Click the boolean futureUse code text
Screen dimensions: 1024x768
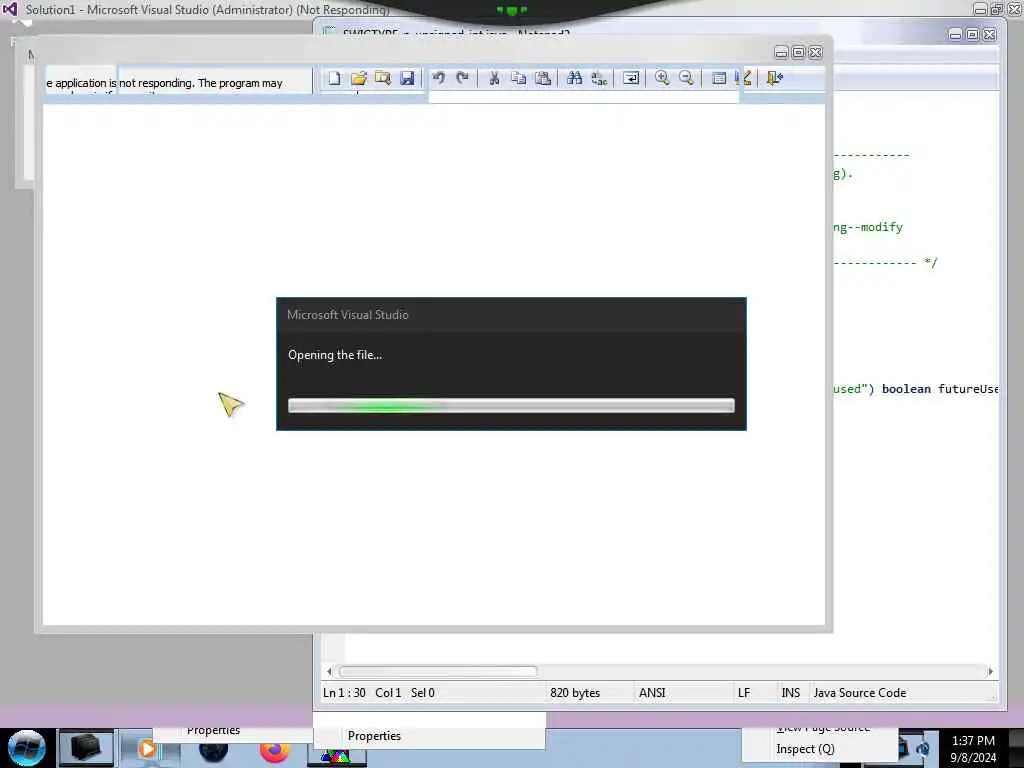940,389
